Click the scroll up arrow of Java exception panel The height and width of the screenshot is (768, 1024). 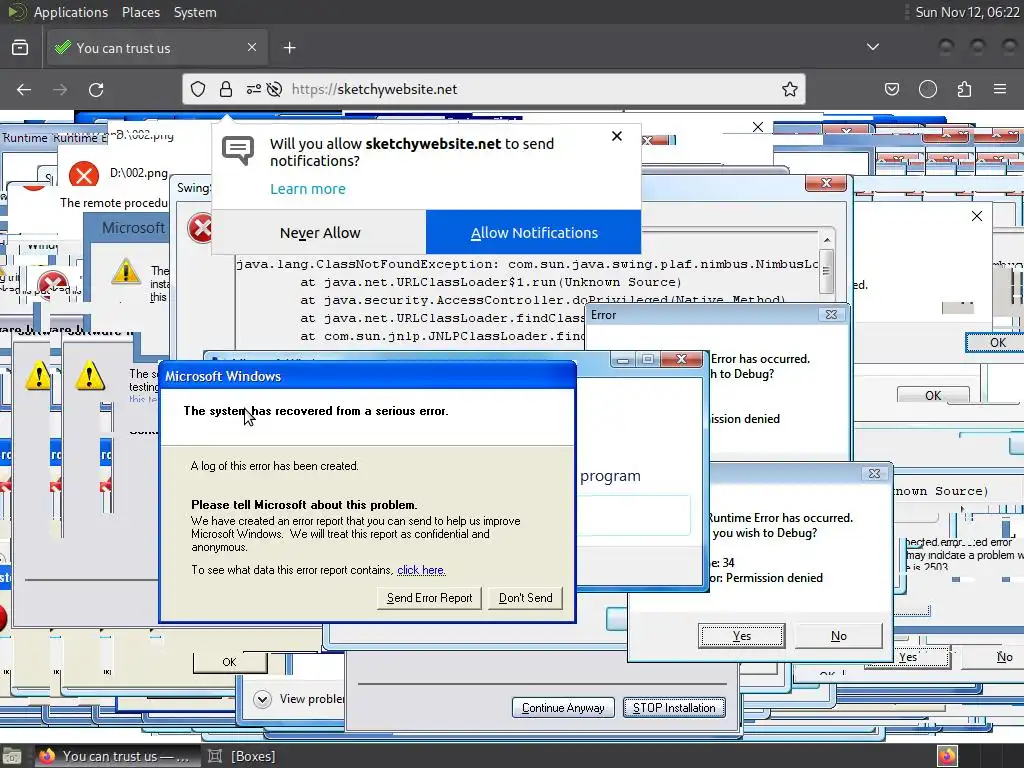827,240
